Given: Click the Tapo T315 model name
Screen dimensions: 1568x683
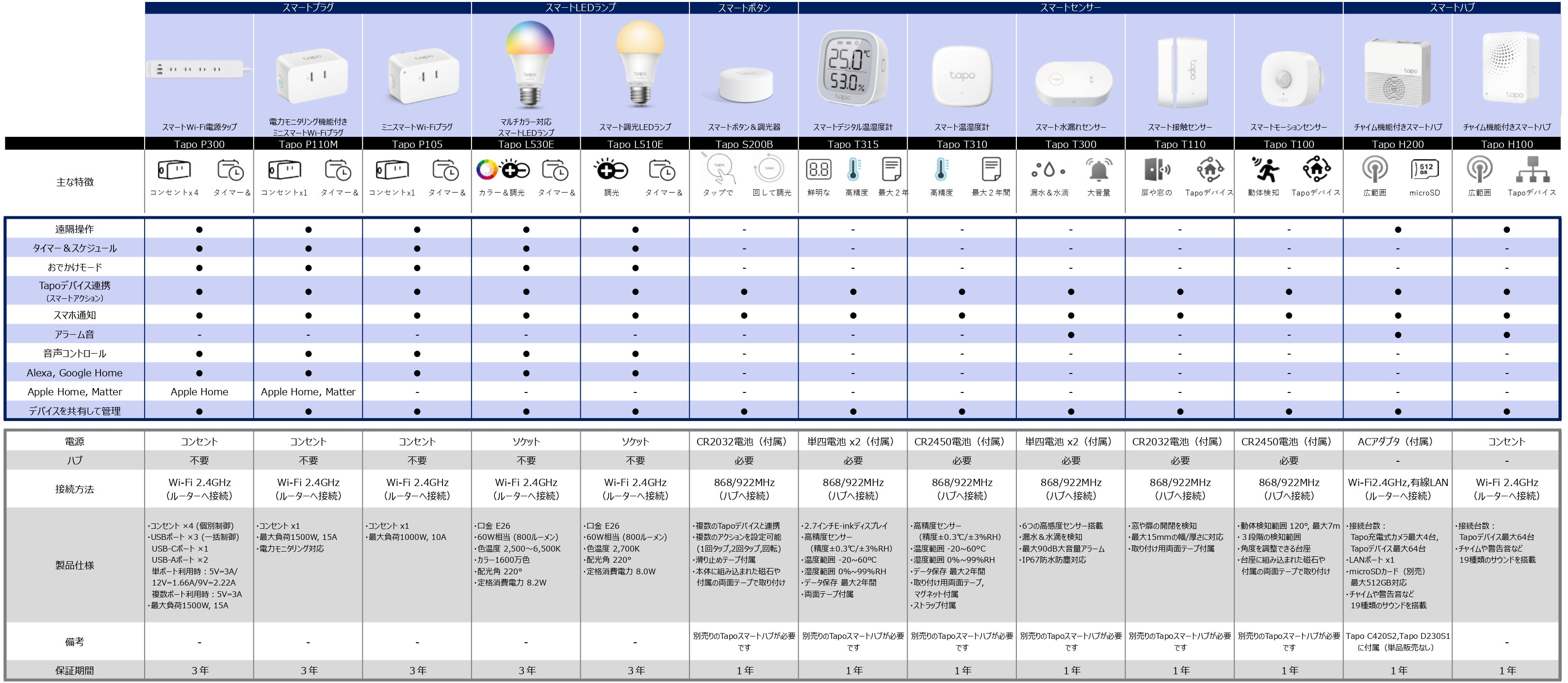Looking at the screenshot, I should pyautogui.click(x=853, y=144).
